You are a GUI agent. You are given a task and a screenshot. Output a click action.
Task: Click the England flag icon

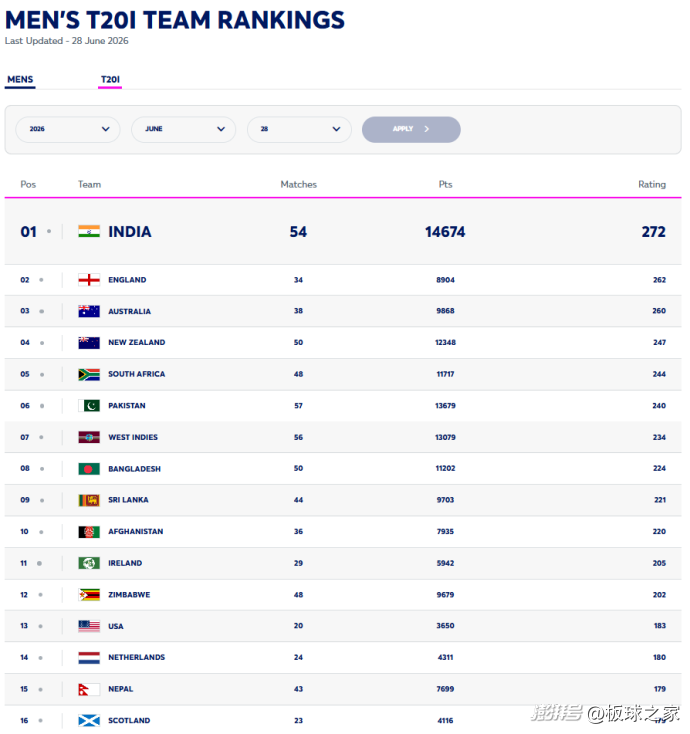click(x=89, y=280)
